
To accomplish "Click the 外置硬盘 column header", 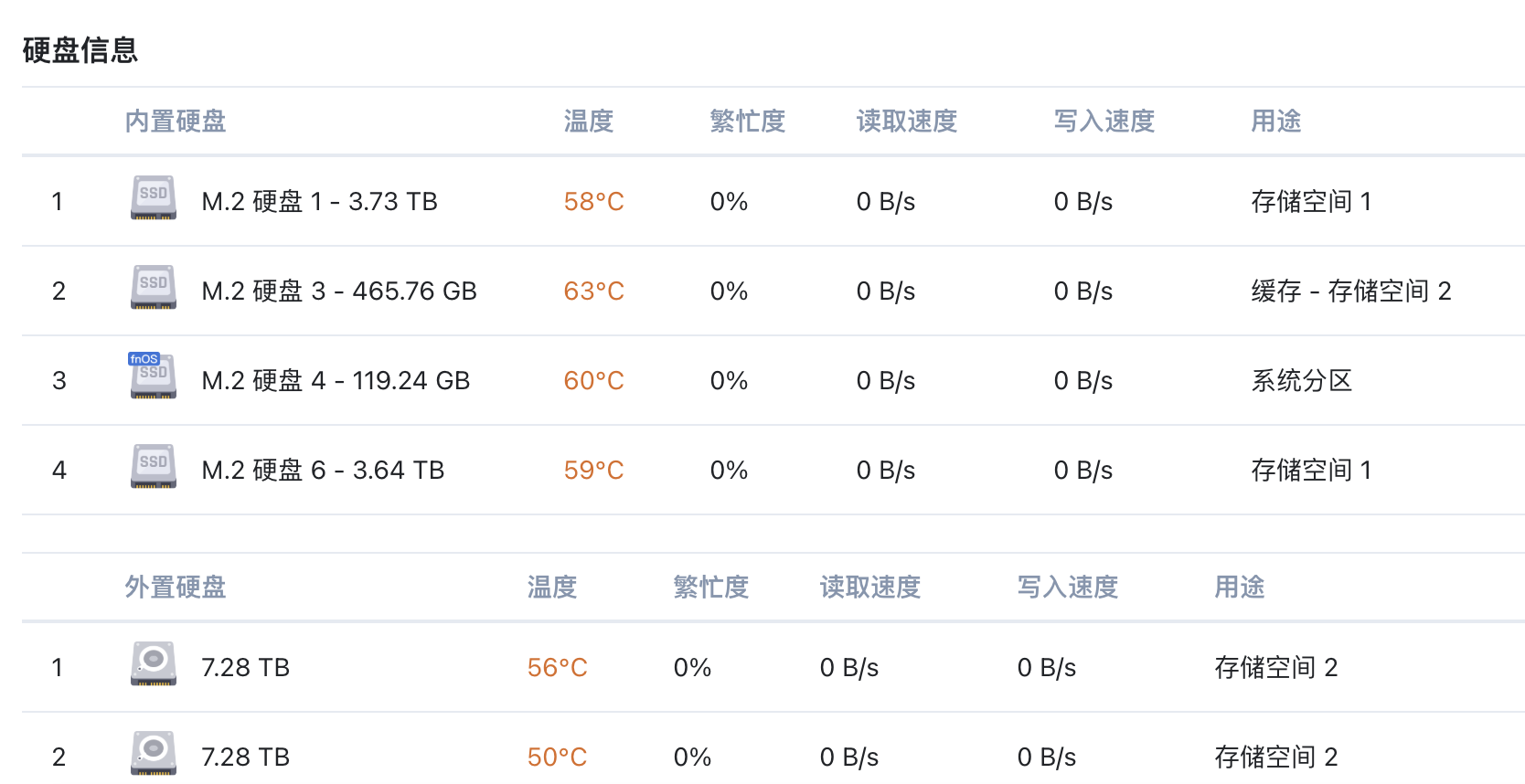I will point(176,587).
